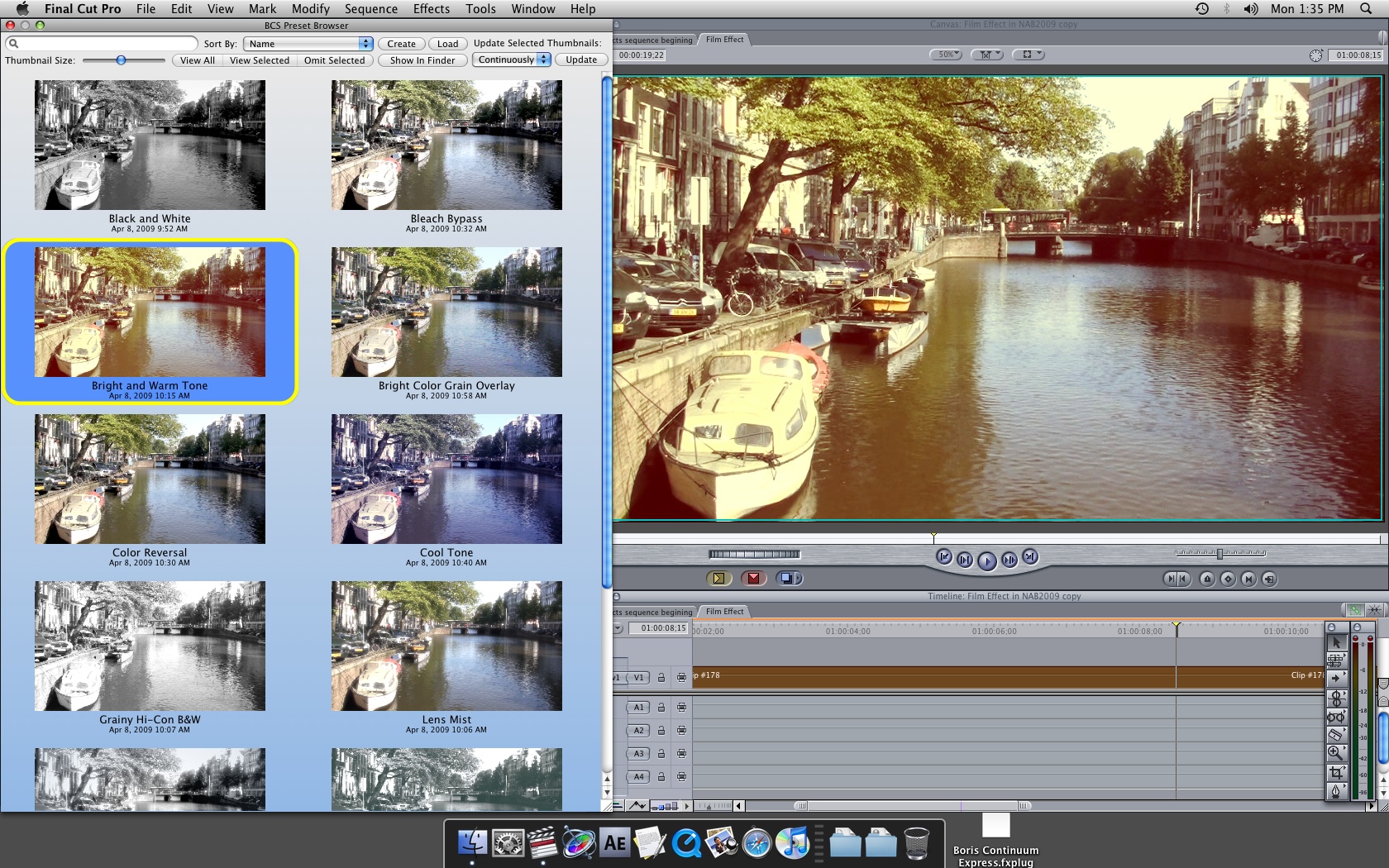Viewport: 1389px width, 868px height.
Task: Toggle Auto Select on track A2
Action: tap(681, 731)
